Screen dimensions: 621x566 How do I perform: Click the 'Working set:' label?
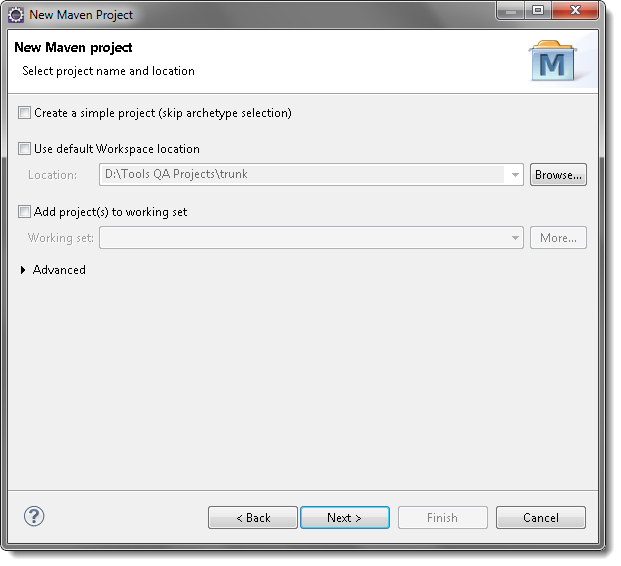click(x=61, y=238)
